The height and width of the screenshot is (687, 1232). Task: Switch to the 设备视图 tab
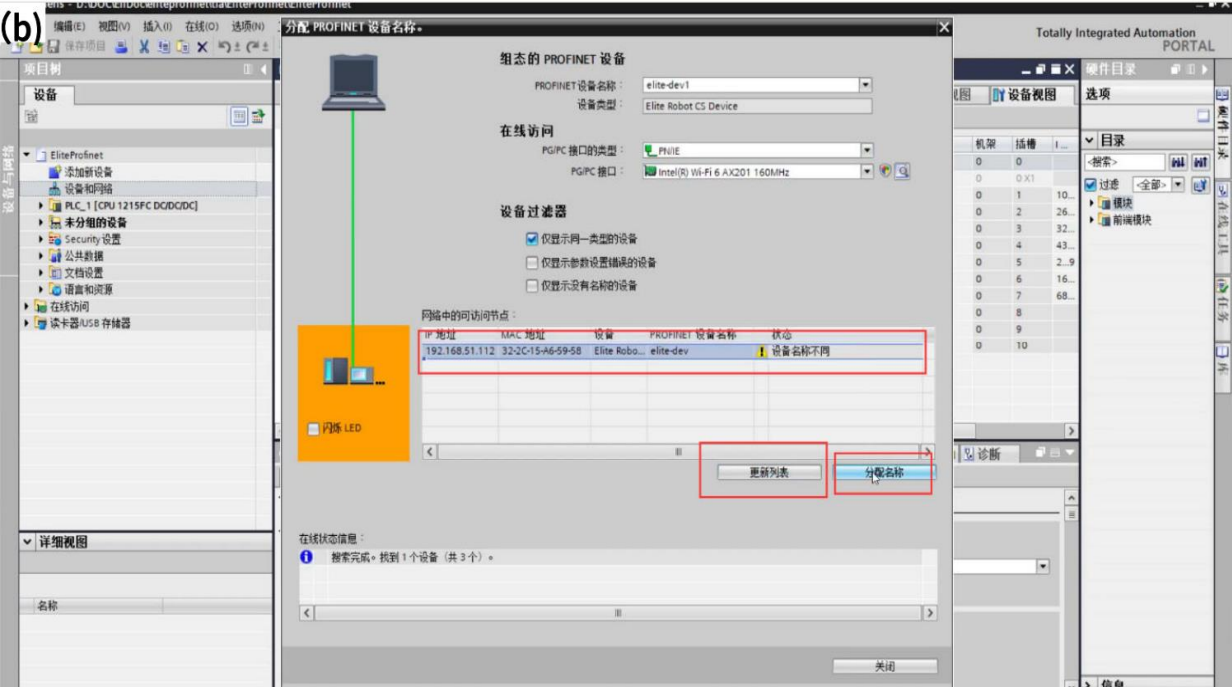(1025, 95)
